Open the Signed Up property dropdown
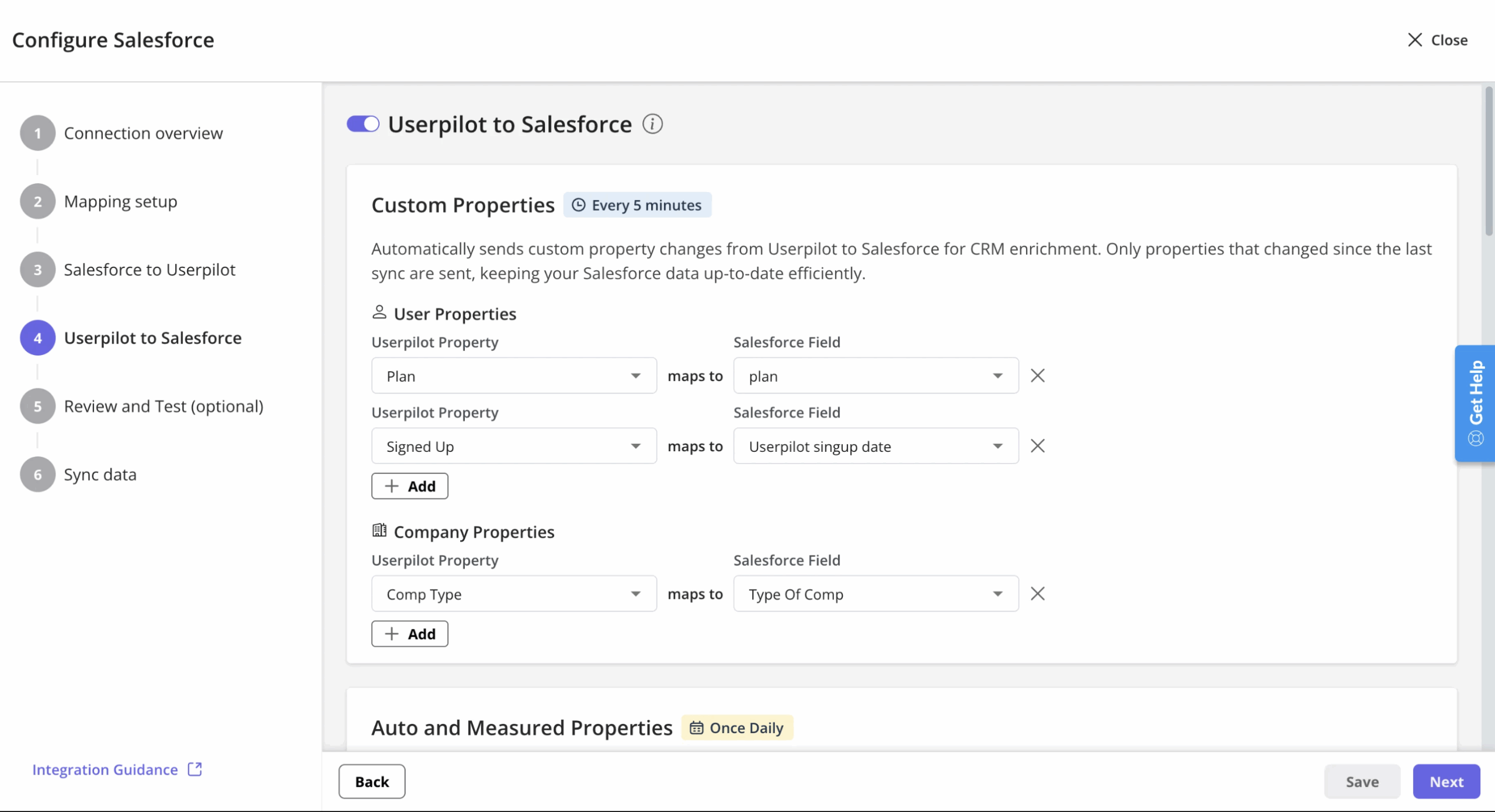The image size is (1495, 812). [x=514, y=446]
